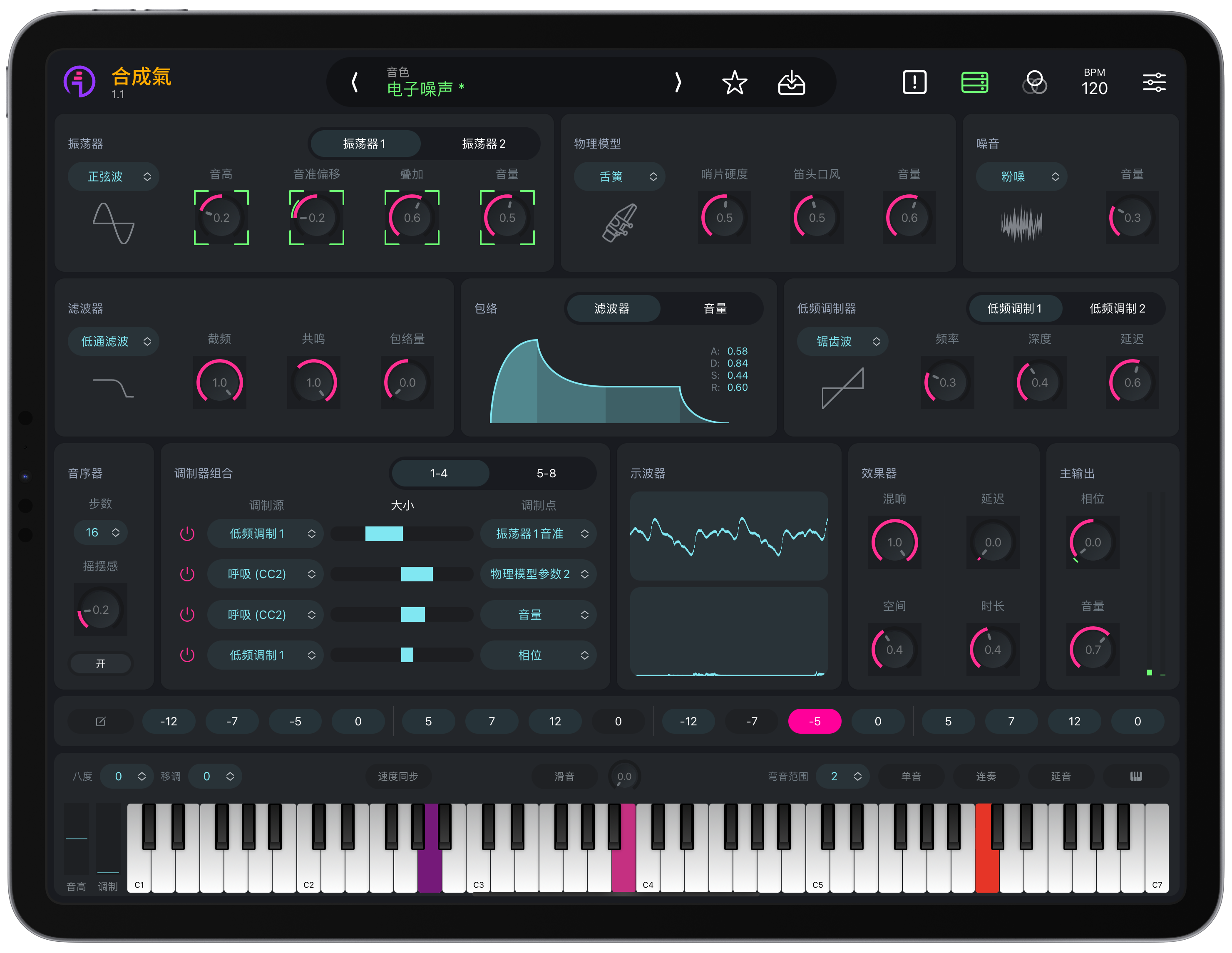The height and width of the screenshot is (953, 1232).
Task: Open the exclamation alert icon
Action: pos(914,82)
